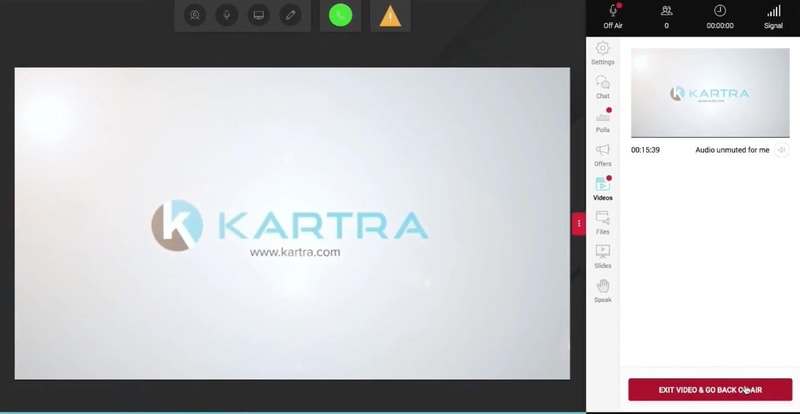Click the www.kartra.com text in the video
Viewport: 800px width, 414px height.
[295, 252]
